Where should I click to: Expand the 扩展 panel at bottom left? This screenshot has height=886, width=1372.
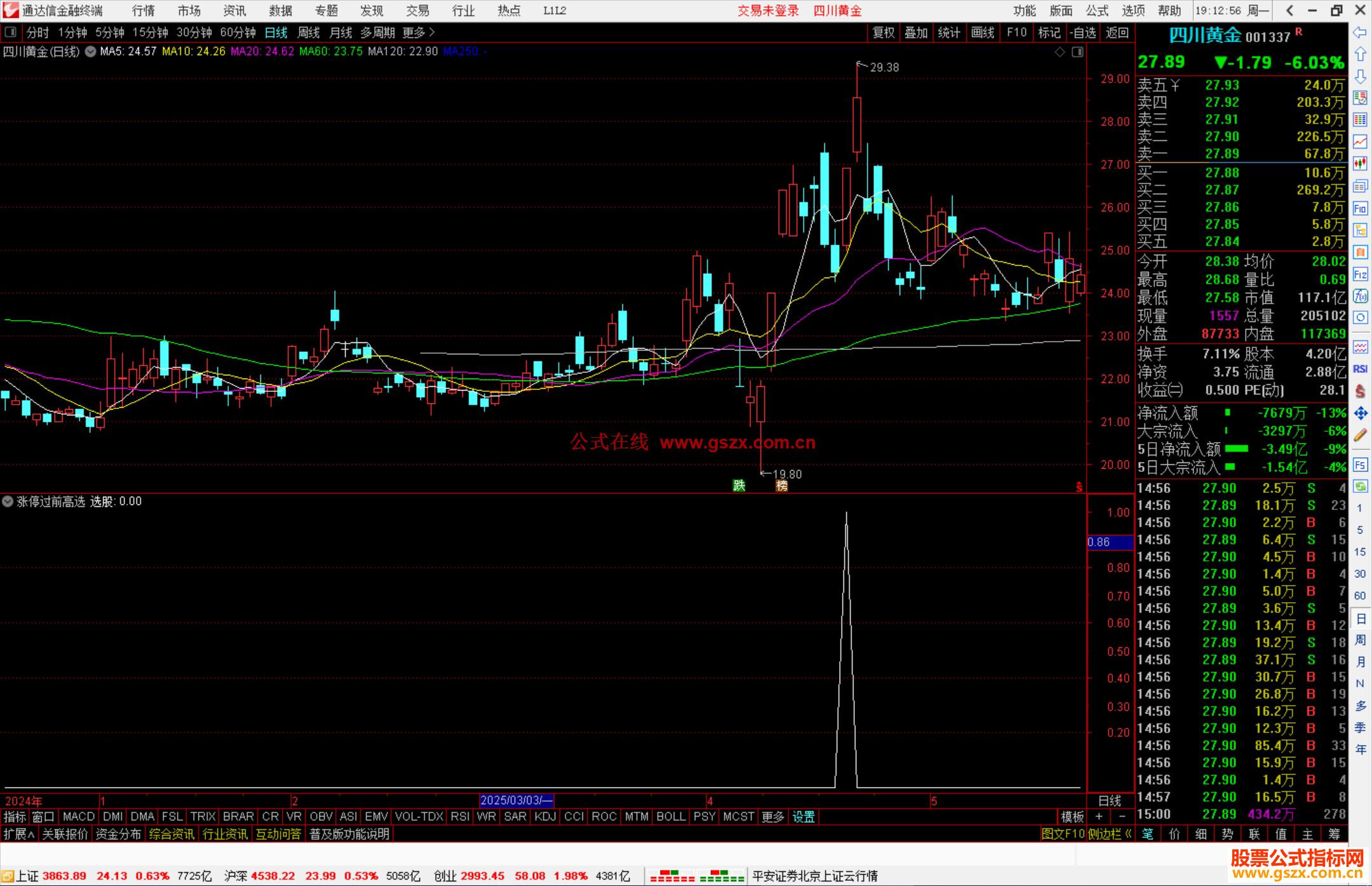[x=18, y=834]
